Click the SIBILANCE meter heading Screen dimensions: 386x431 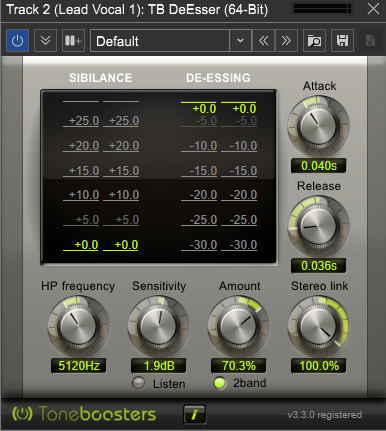(101, 78)
